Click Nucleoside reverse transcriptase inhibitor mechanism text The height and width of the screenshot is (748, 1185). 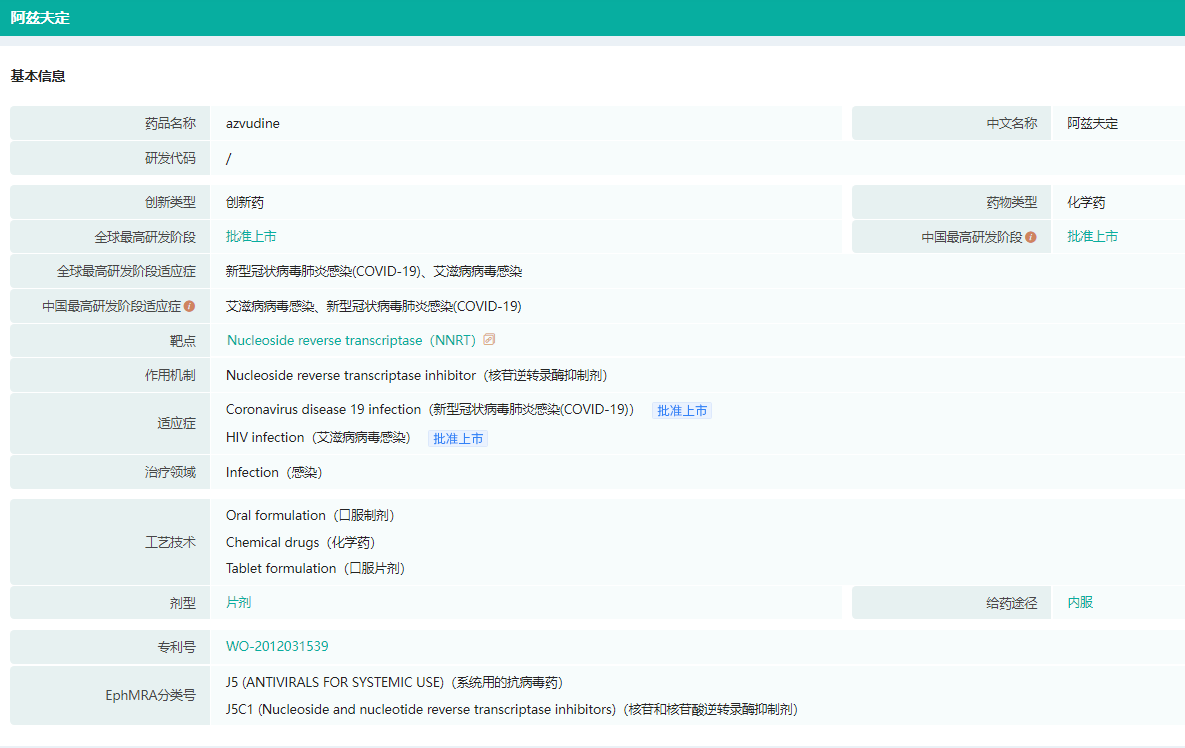tap(416, 375)
